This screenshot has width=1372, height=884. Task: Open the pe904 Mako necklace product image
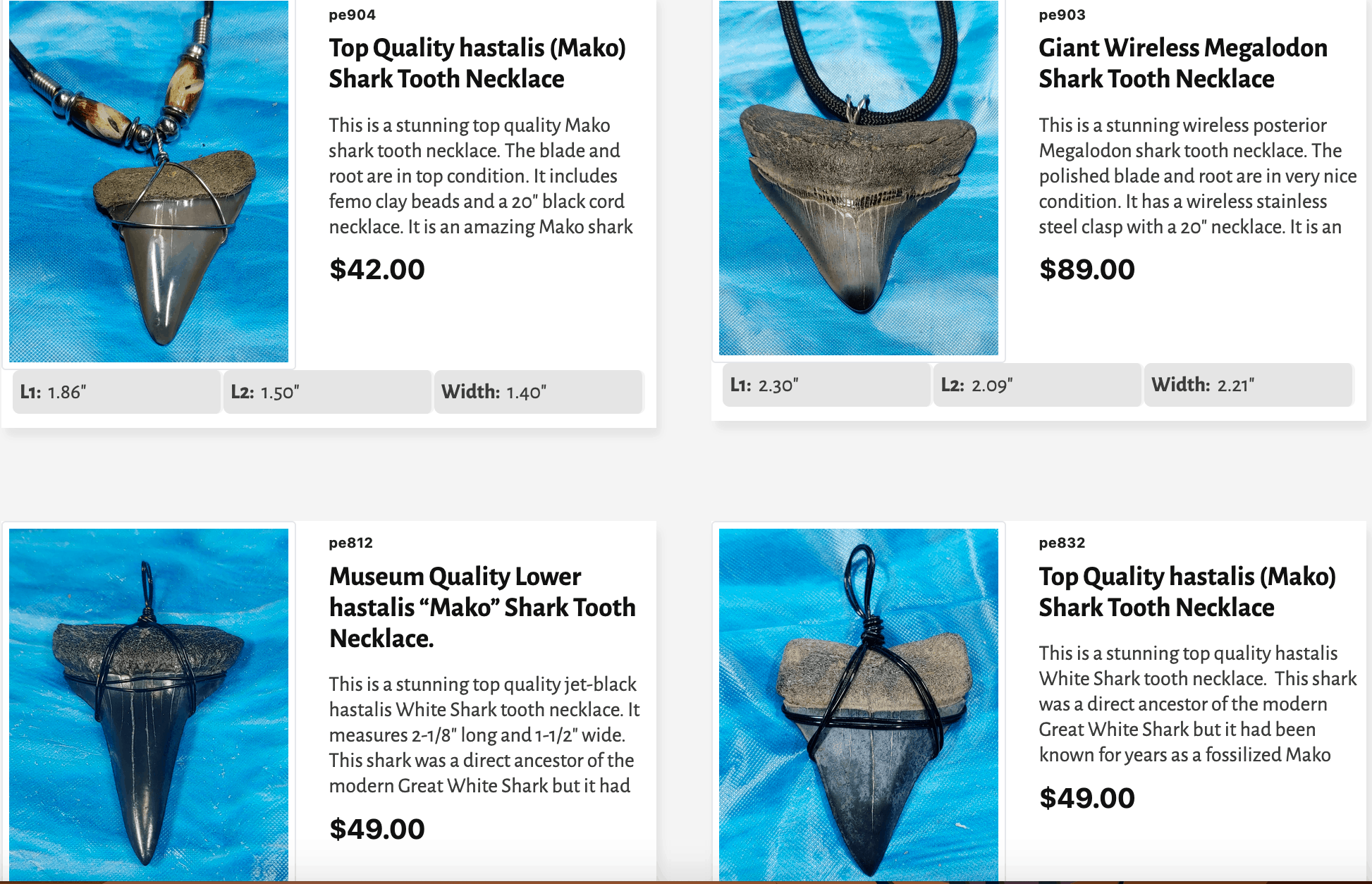click(149, 181)
